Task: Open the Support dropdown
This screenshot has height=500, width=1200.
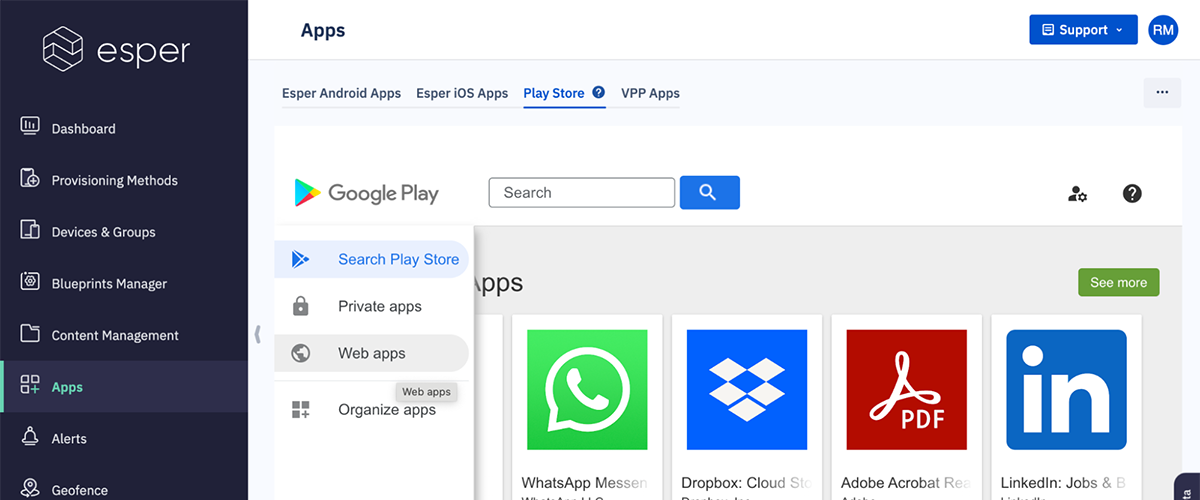Action: (x=1083, y=30)
